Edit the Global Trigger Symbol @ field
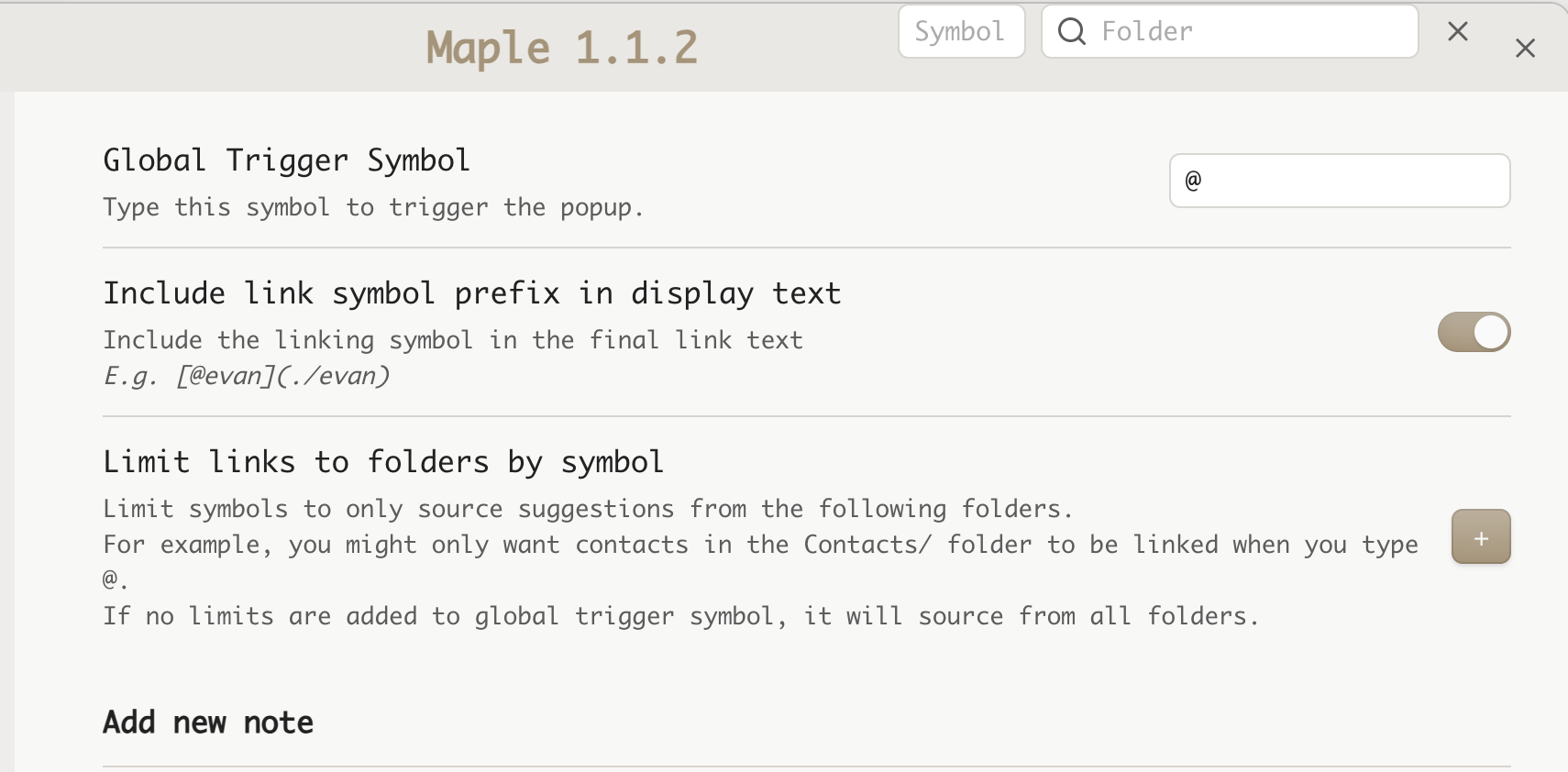 pos(1339,181)
